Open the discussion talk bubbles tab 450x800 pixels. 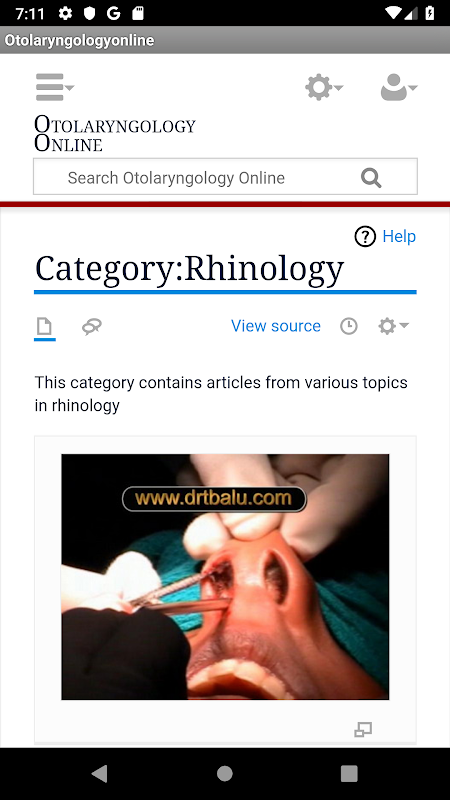(x=92, y=326)
